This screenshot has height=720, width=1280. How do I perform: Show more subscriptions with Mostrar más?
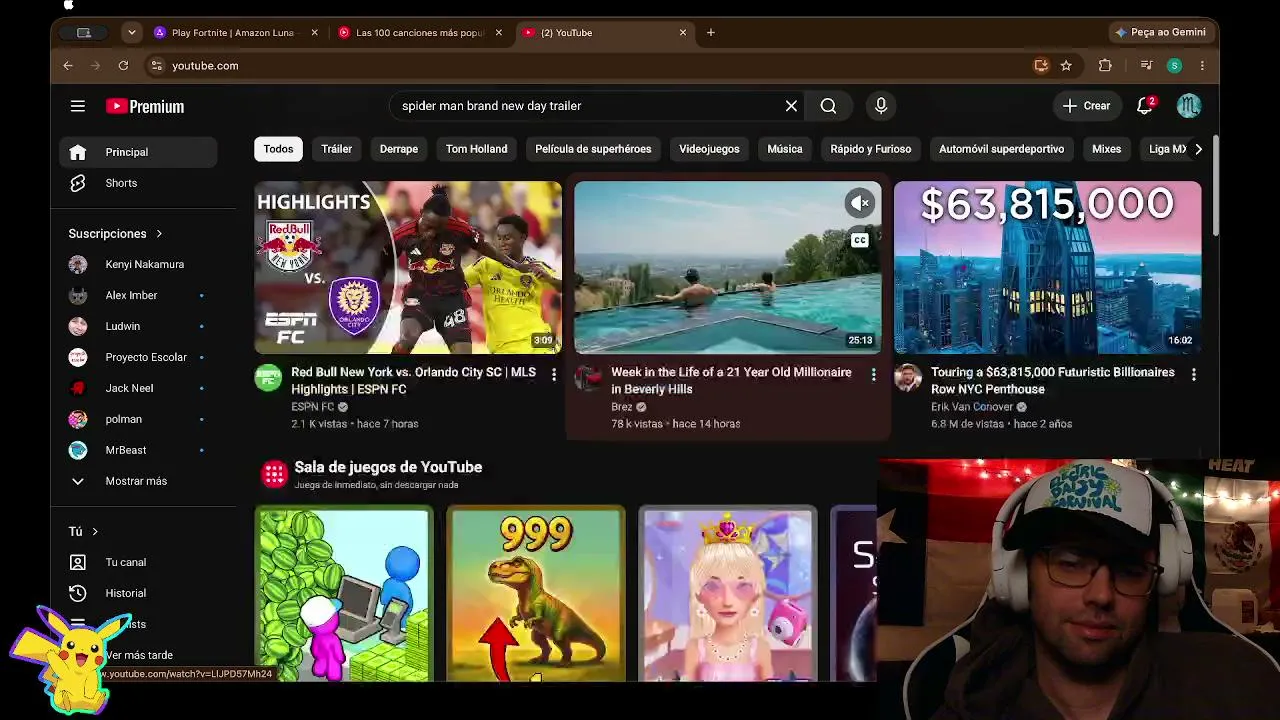138,481
